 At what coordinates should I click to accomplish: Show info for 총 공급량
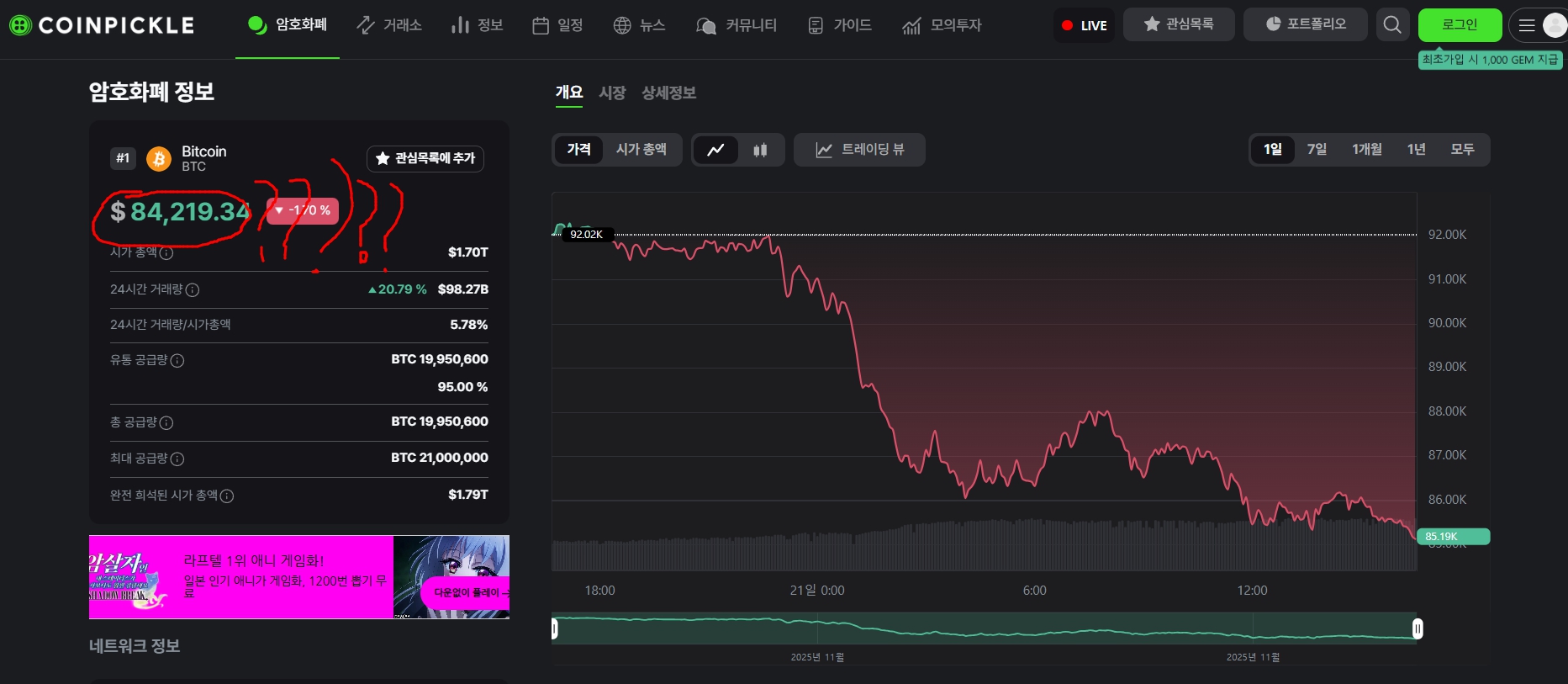coord(166,422)
